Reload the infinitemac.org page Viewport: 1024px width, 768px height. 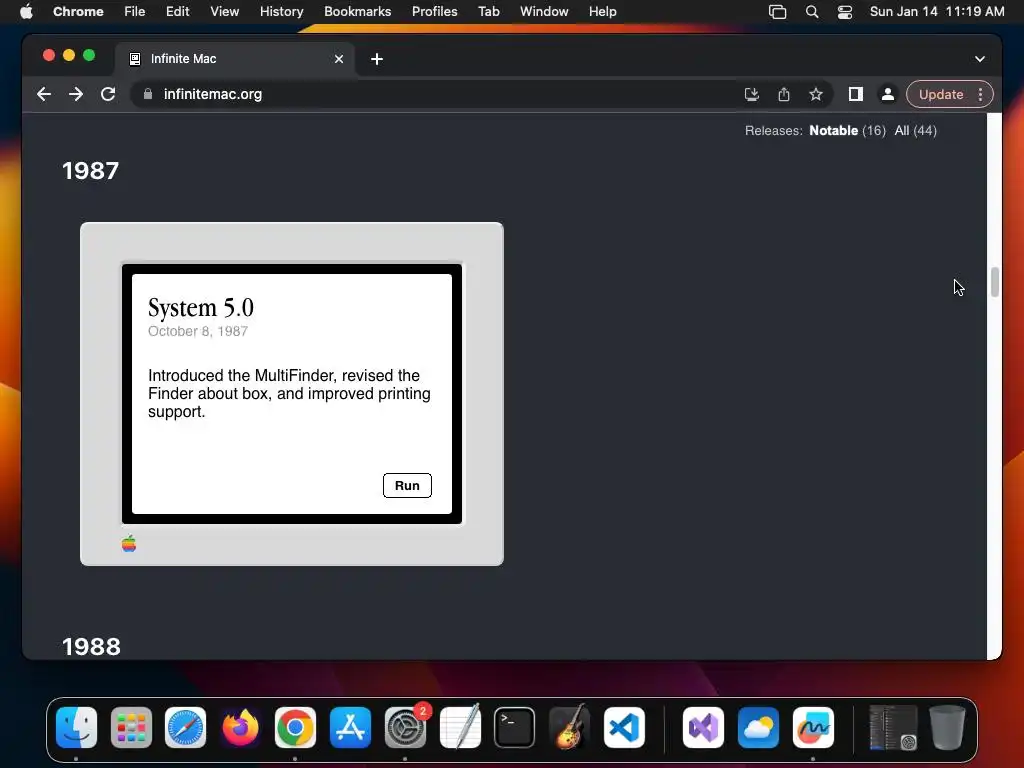click(108, 94)
